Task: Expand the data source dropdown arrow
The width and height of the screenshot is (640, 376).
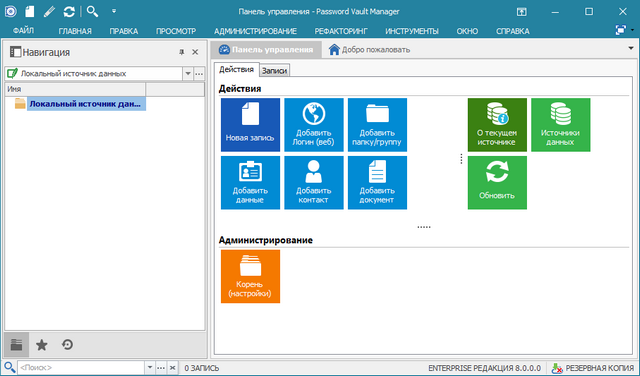Action: [x=188, y=74]
